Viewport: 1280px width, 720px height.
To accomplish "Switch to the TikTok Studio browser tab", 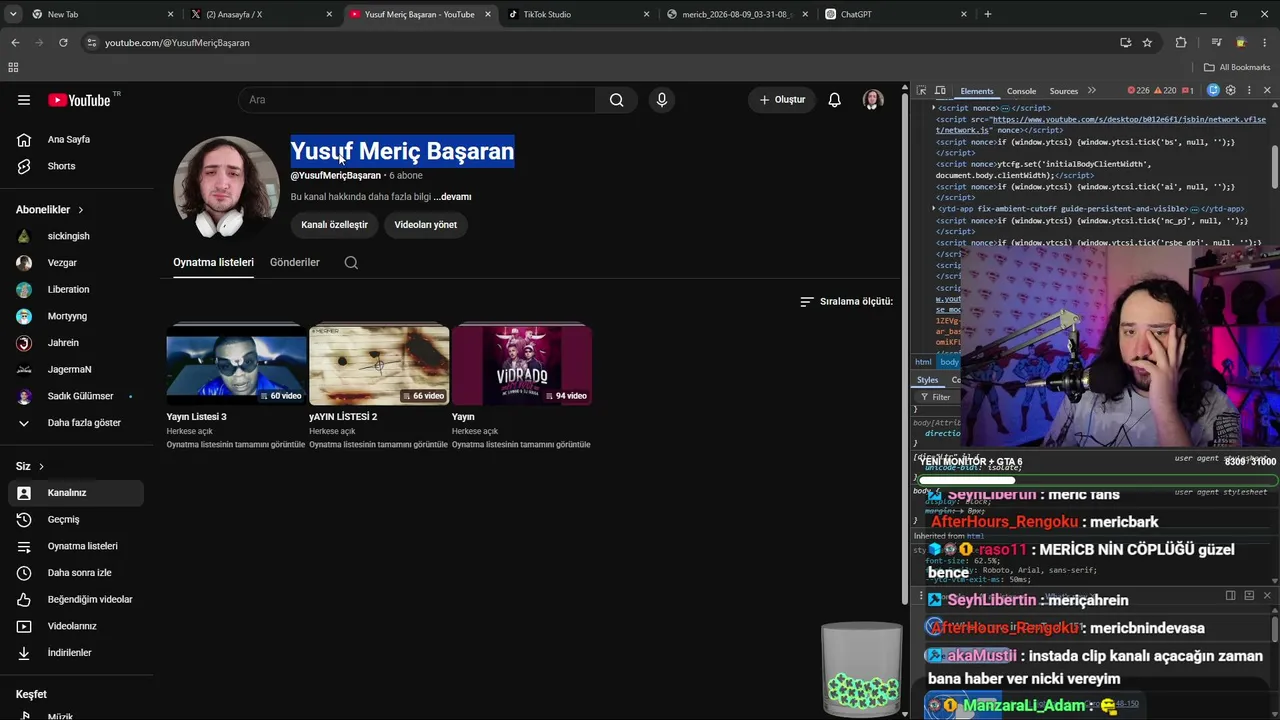I will 579,14.
